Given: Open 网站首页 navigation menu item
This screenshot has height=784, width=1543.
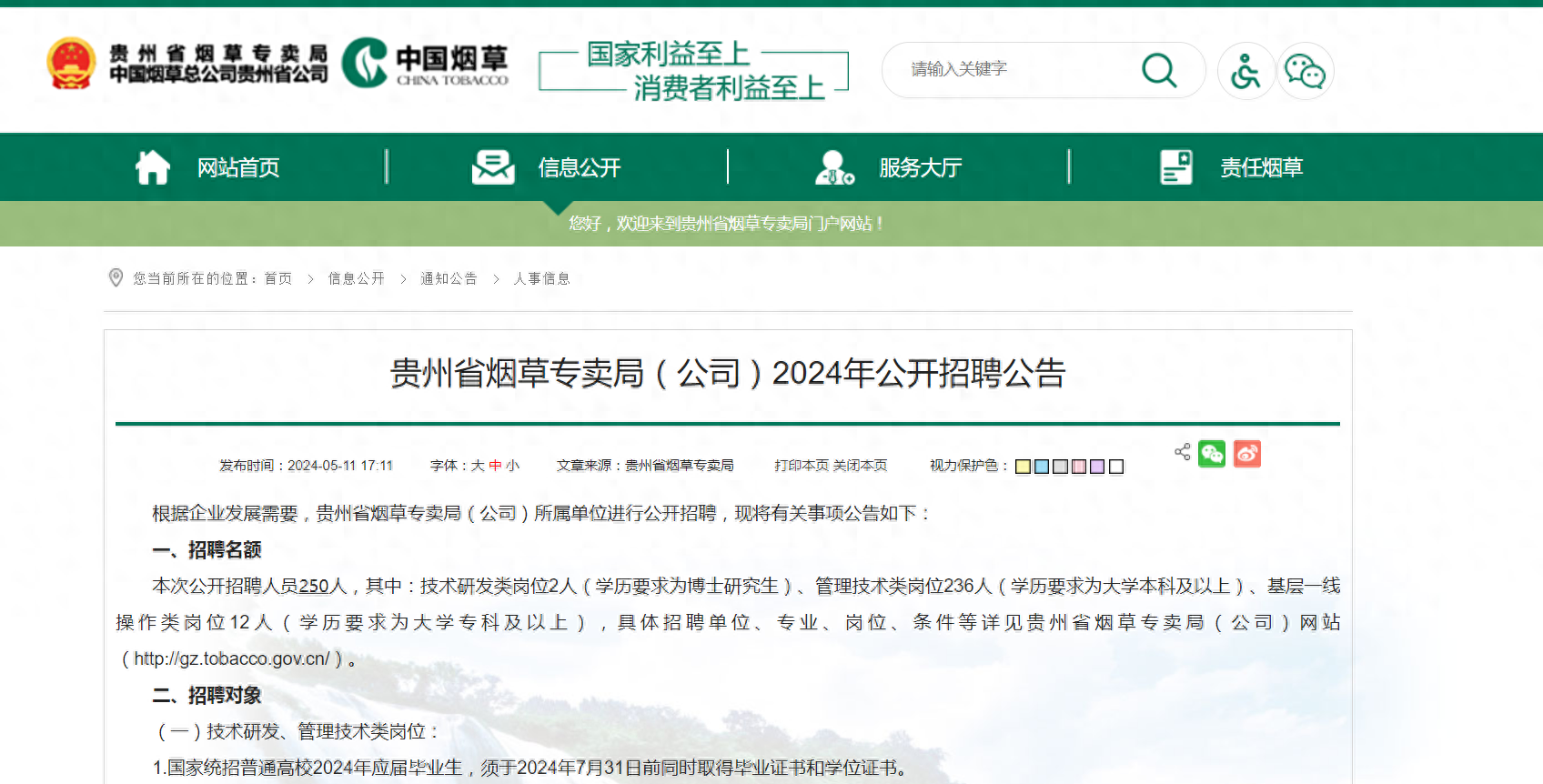Looking at the screenshot, I should [x=238, y=167].
